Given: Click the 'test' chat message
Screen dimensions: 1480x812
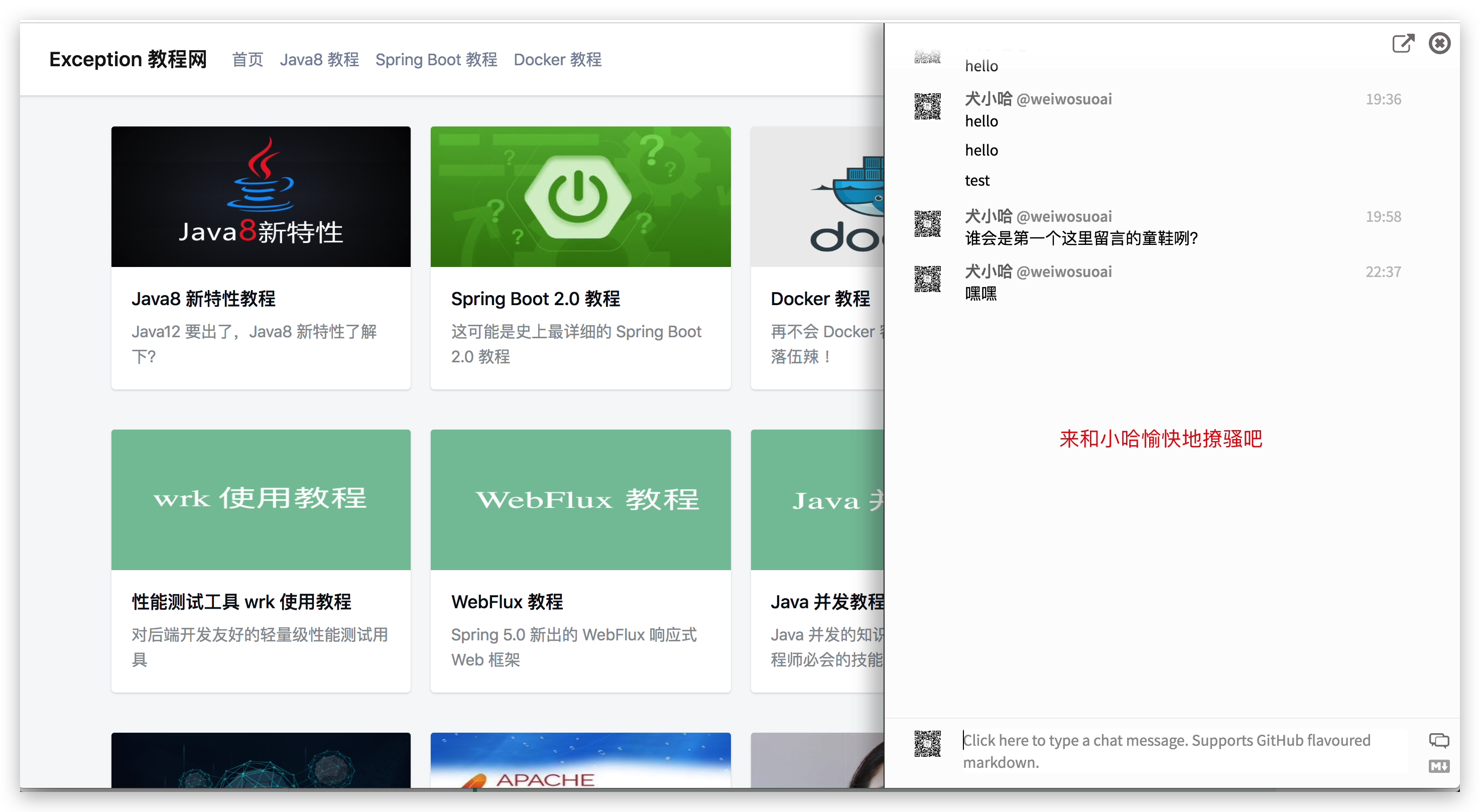Looking at the screenshot, I should click(x=976, y=180).
